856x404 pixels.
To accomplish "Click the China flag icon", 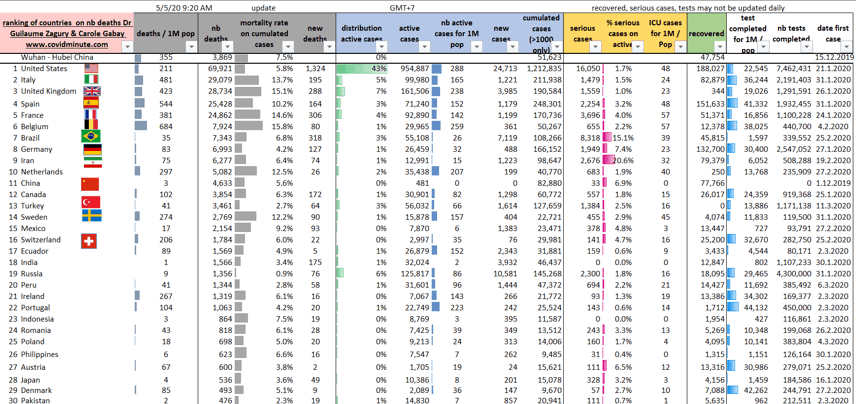I will click(90, 183).
